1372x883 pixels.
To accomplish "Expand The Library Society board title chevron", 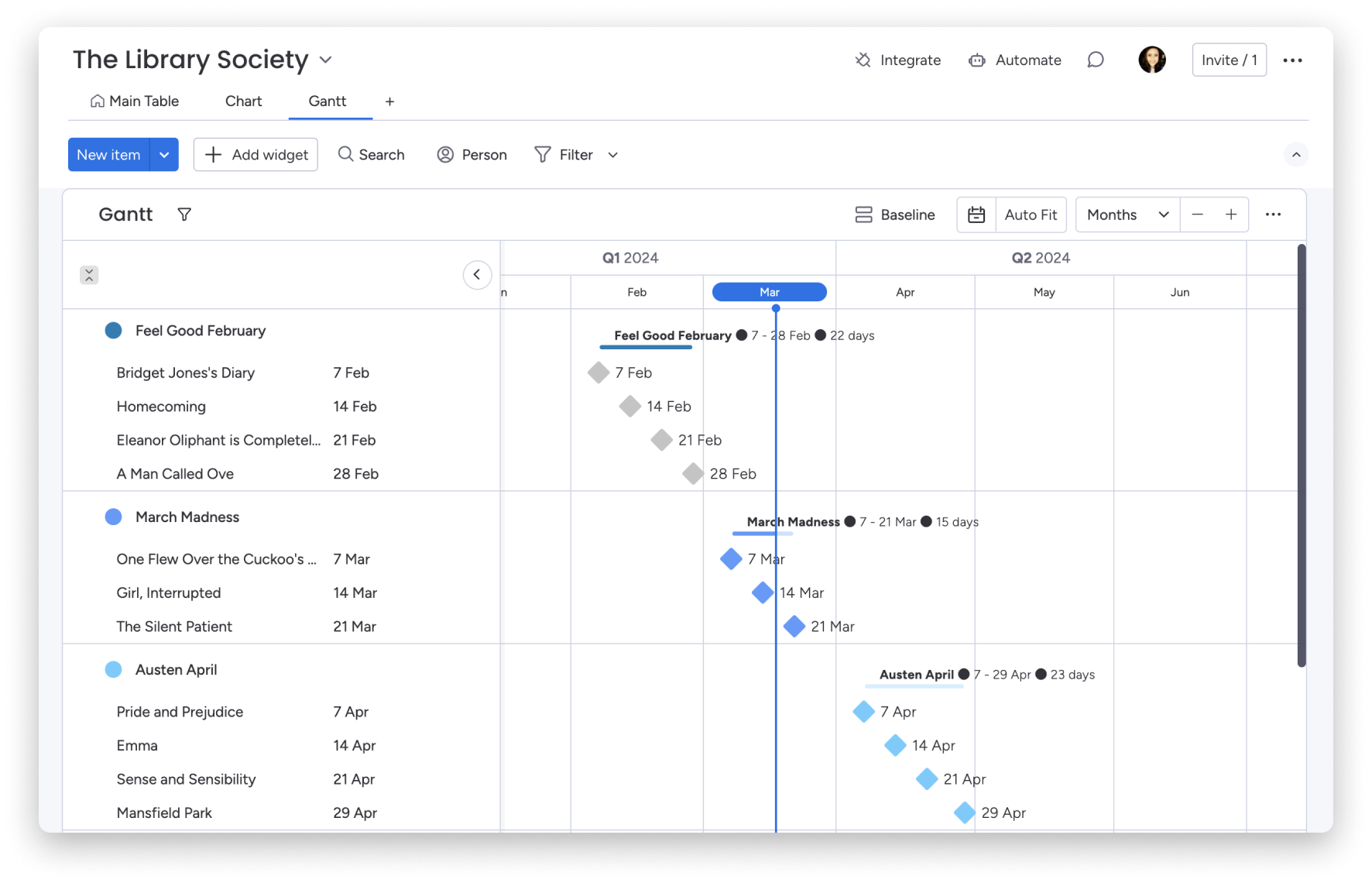I will 326,60.
